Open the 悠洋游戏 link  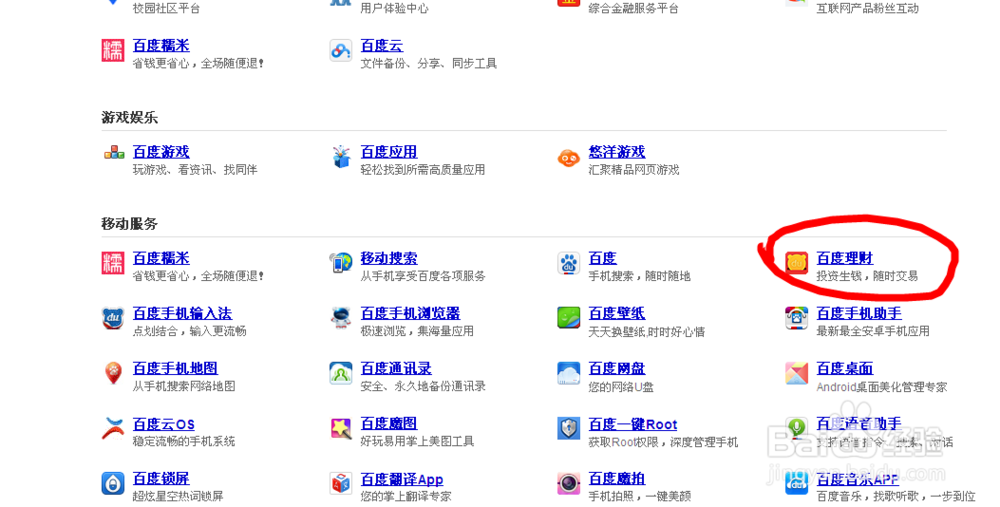pos(617,152)
